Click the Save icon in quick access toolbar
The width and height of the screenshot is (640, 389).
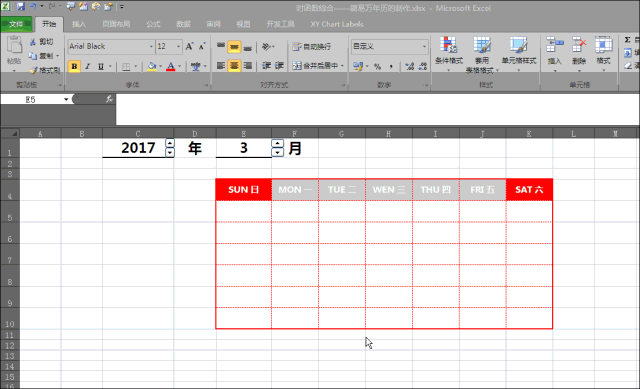20,7
